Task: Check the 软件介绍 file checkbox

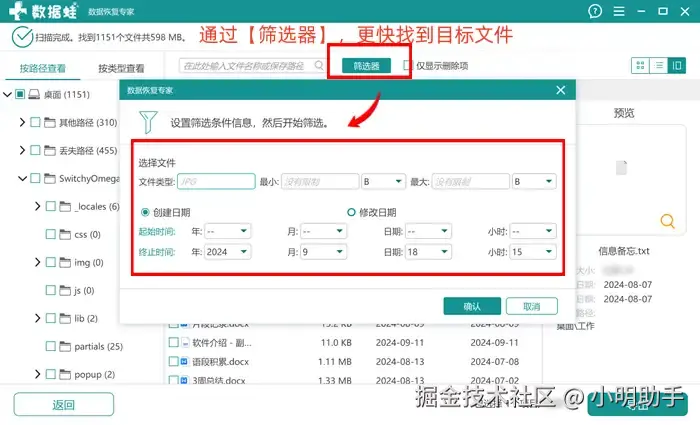Action: coord(174,342)
